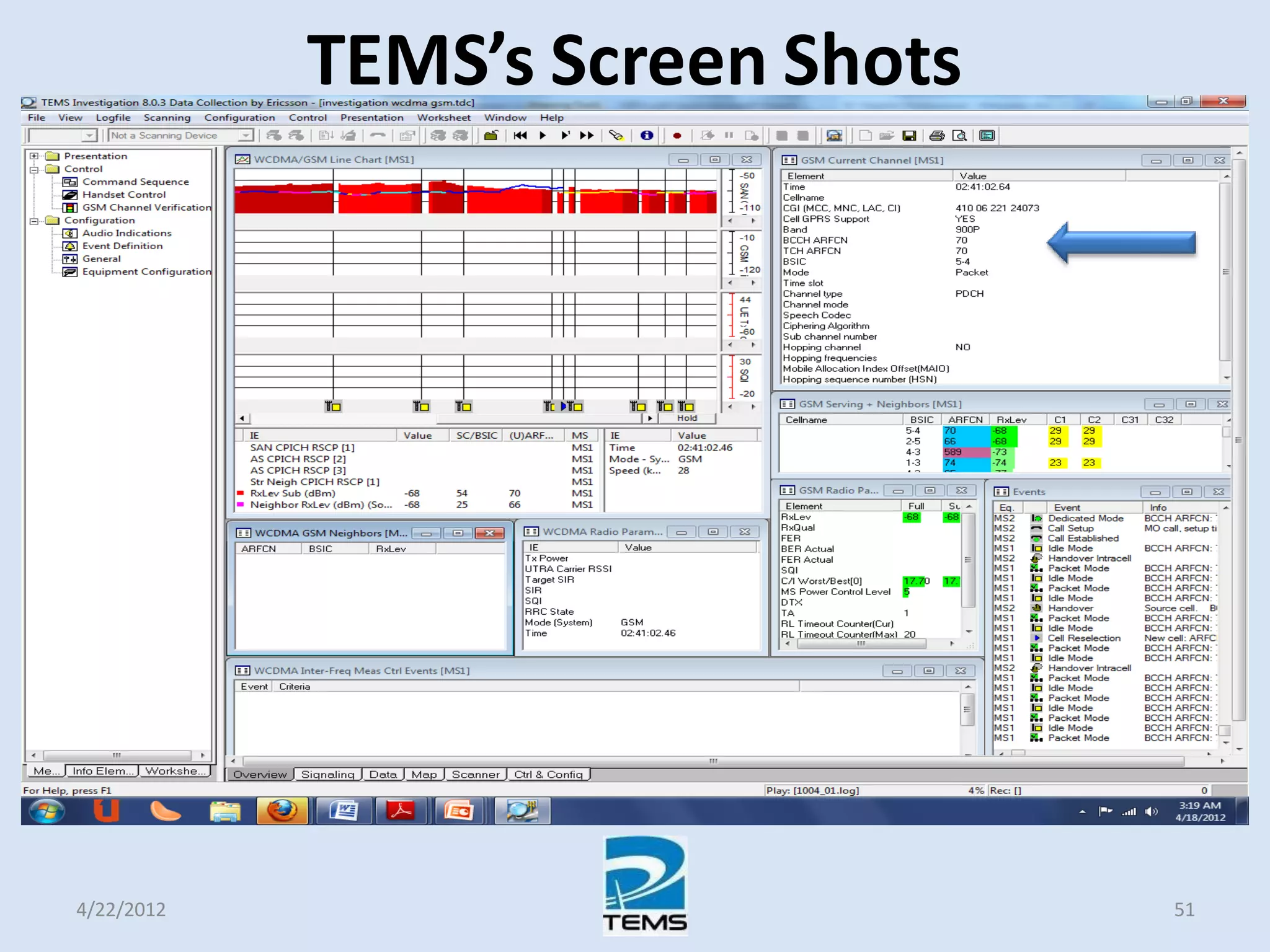Open logfile information (blue i icon)

[x=647, y=136]
